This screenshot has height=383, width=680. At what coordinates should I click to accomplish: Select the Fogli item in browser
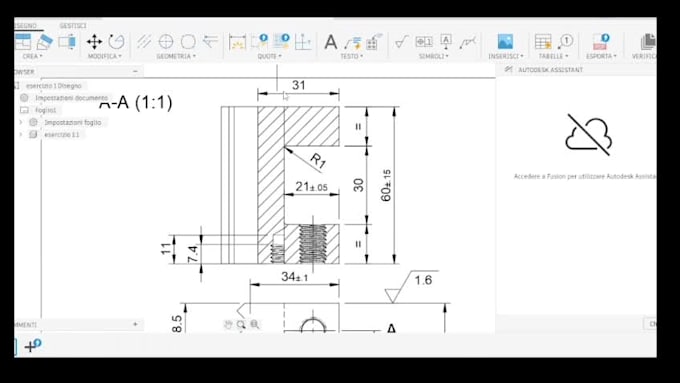pos(46,110)
